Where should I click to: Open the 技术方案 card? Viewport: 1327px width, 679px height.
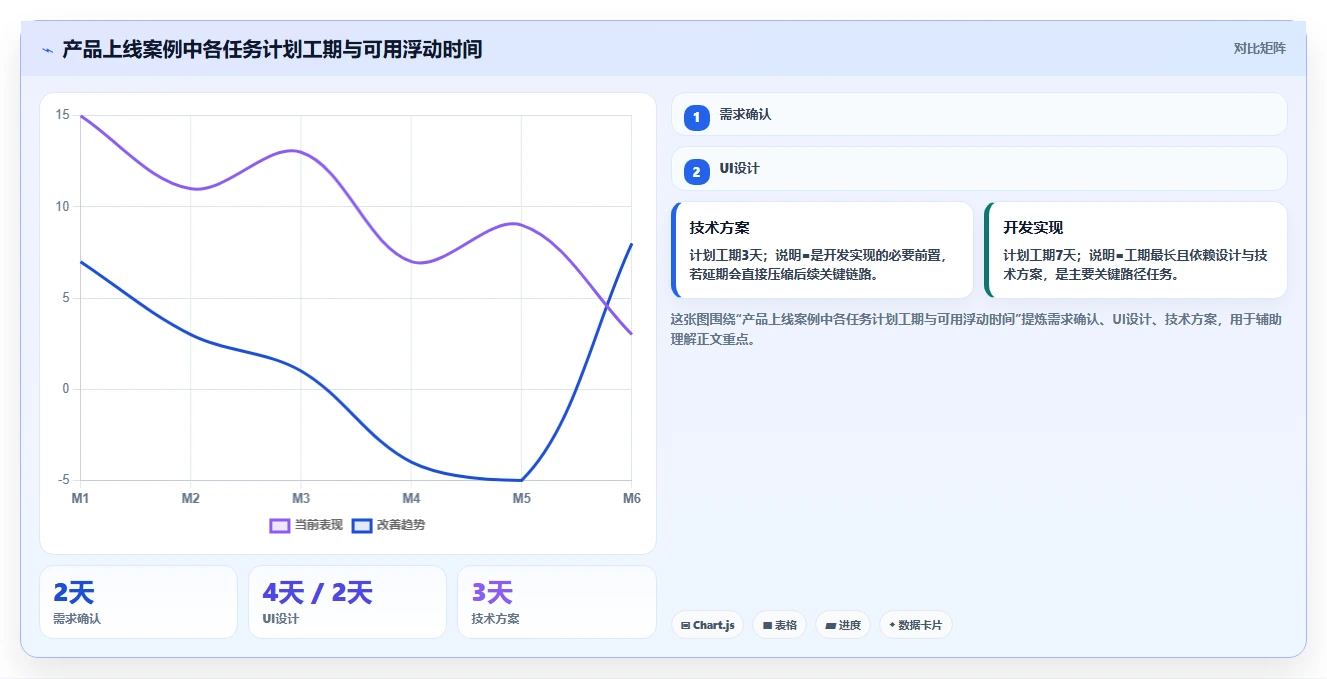(822, 250)
